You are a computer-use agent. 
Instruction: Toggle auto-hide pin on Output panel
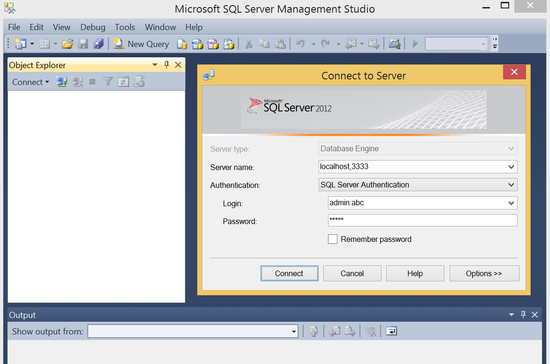click(x=523, y=315)
